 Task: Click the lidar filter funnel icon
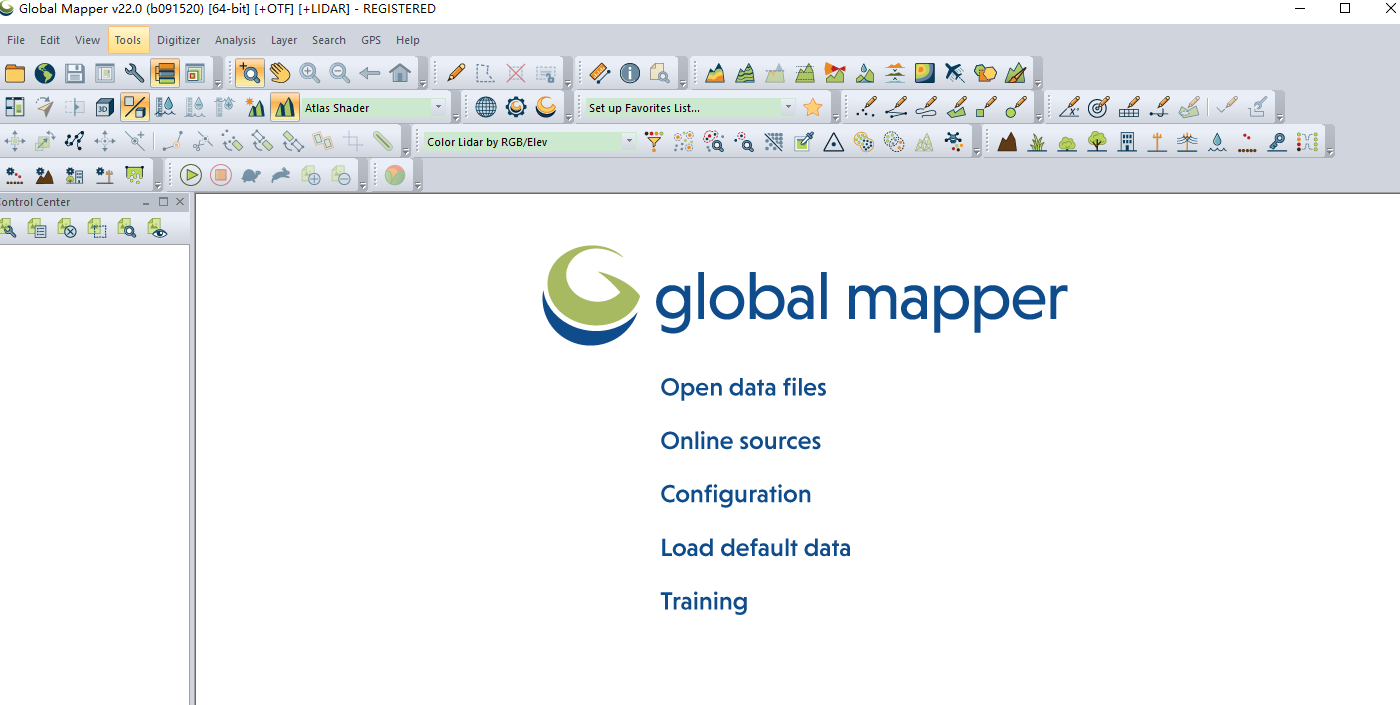point(652,141)
